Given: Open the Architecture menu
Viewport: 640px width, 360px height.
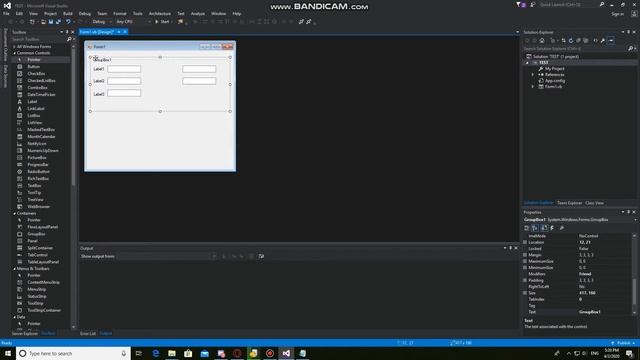Looking at the screenshot, I should (160, 13).
